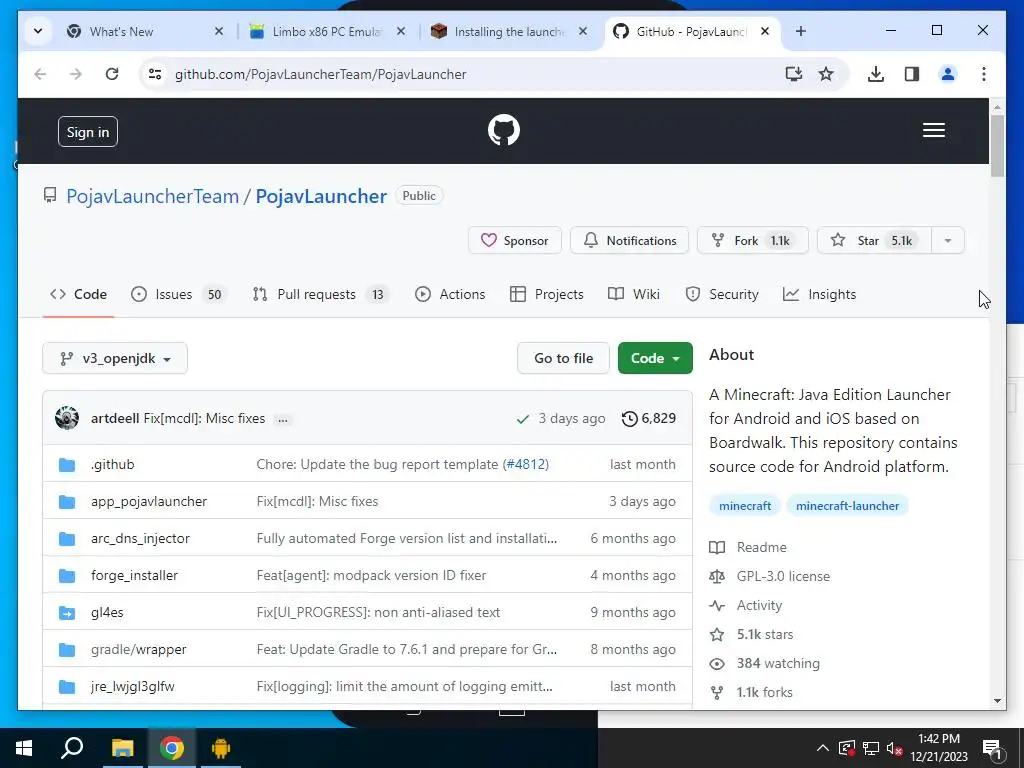
Task: Open the forge_installer folder
Action: [x=135, y=575]
